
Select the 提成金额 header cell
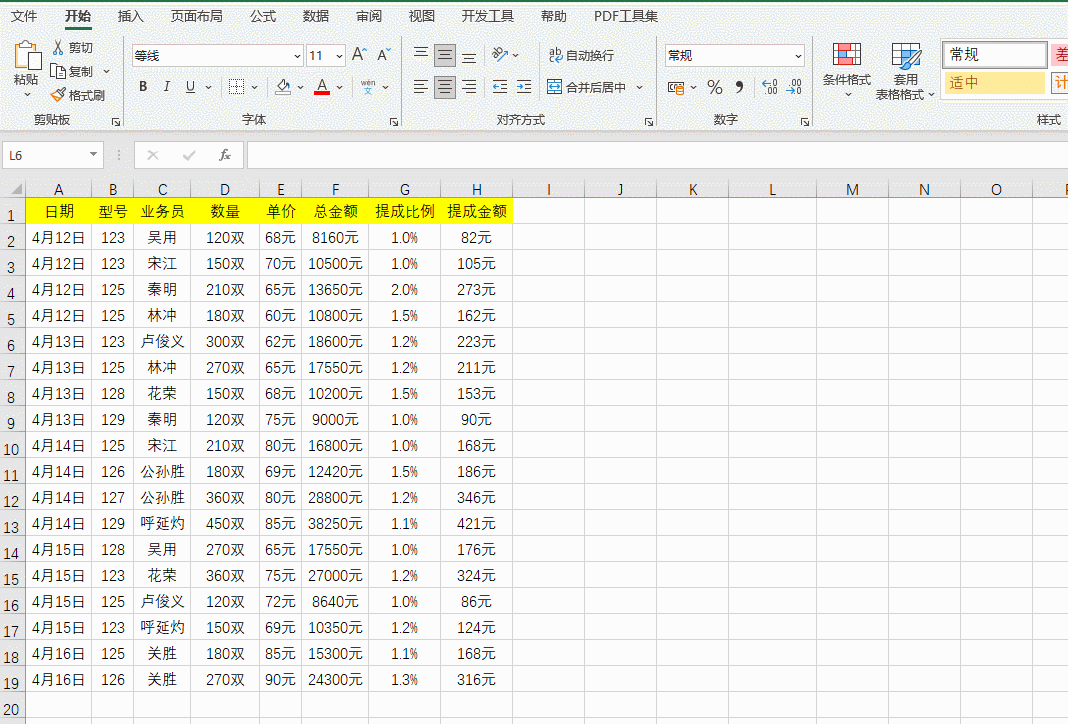[x=477, y=211]
